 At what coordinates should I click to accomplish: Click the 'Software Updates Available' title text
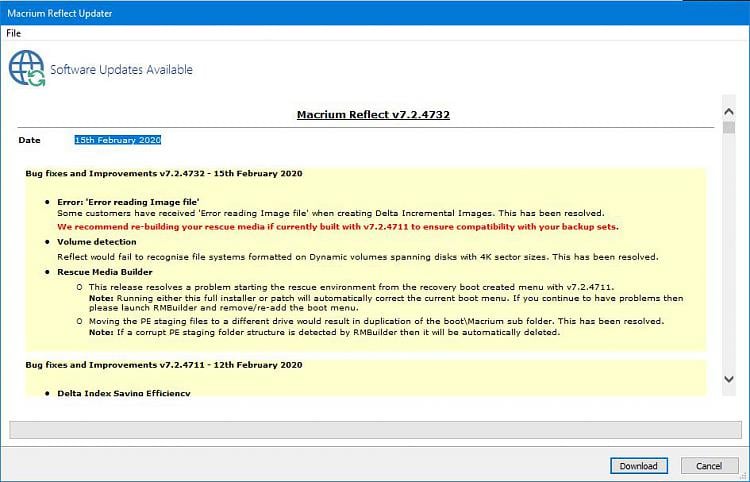(121, 70)
